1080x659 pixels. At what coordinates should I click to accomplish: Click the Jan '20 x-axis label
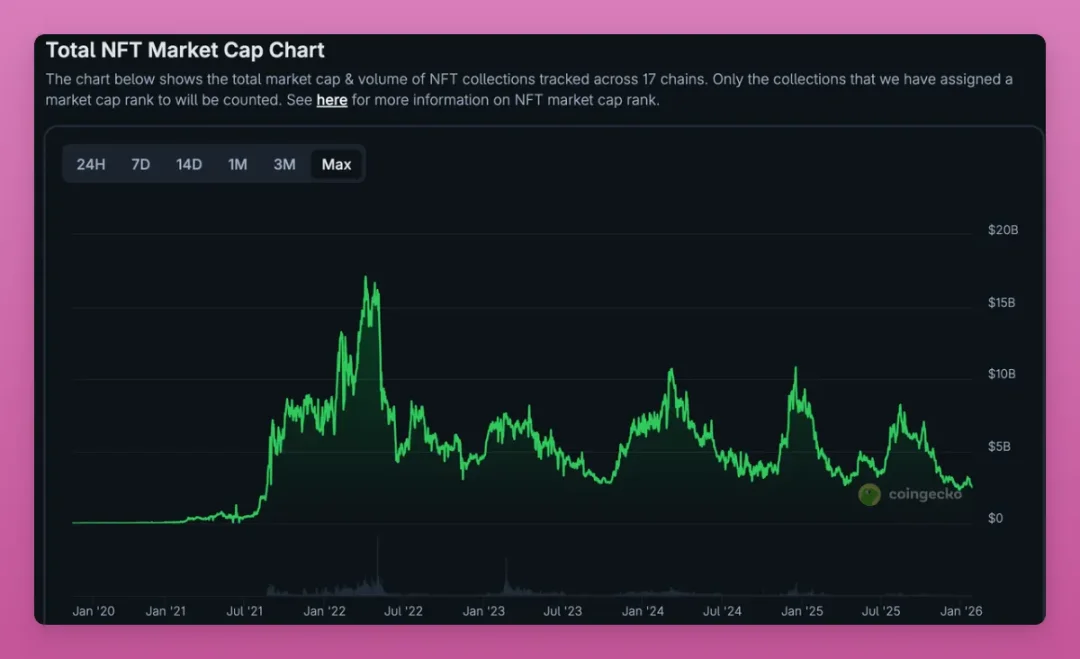(x=94, y=611)
